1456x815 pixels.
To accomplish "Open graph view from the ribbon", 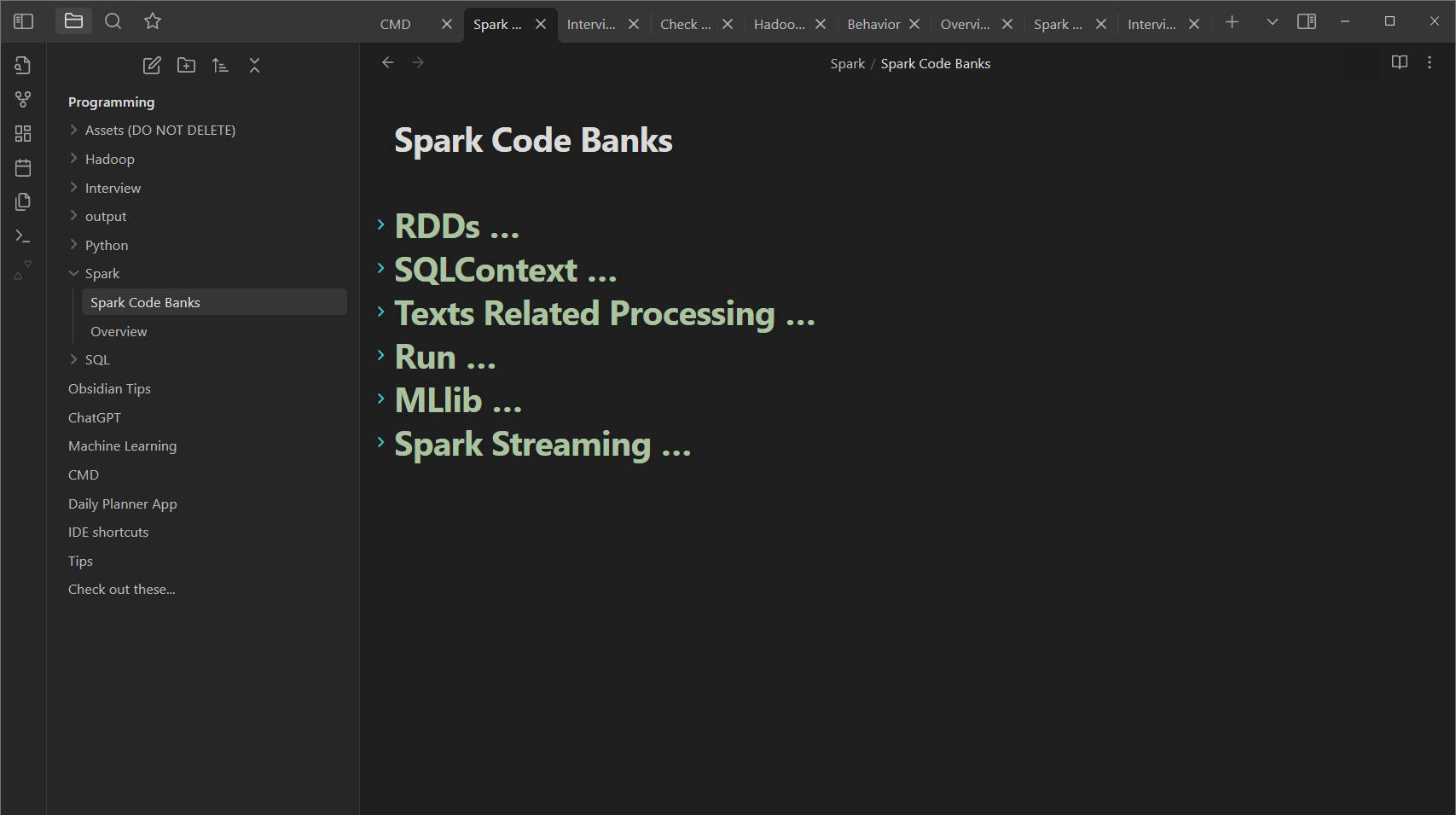I will click(x=23, y=100).
